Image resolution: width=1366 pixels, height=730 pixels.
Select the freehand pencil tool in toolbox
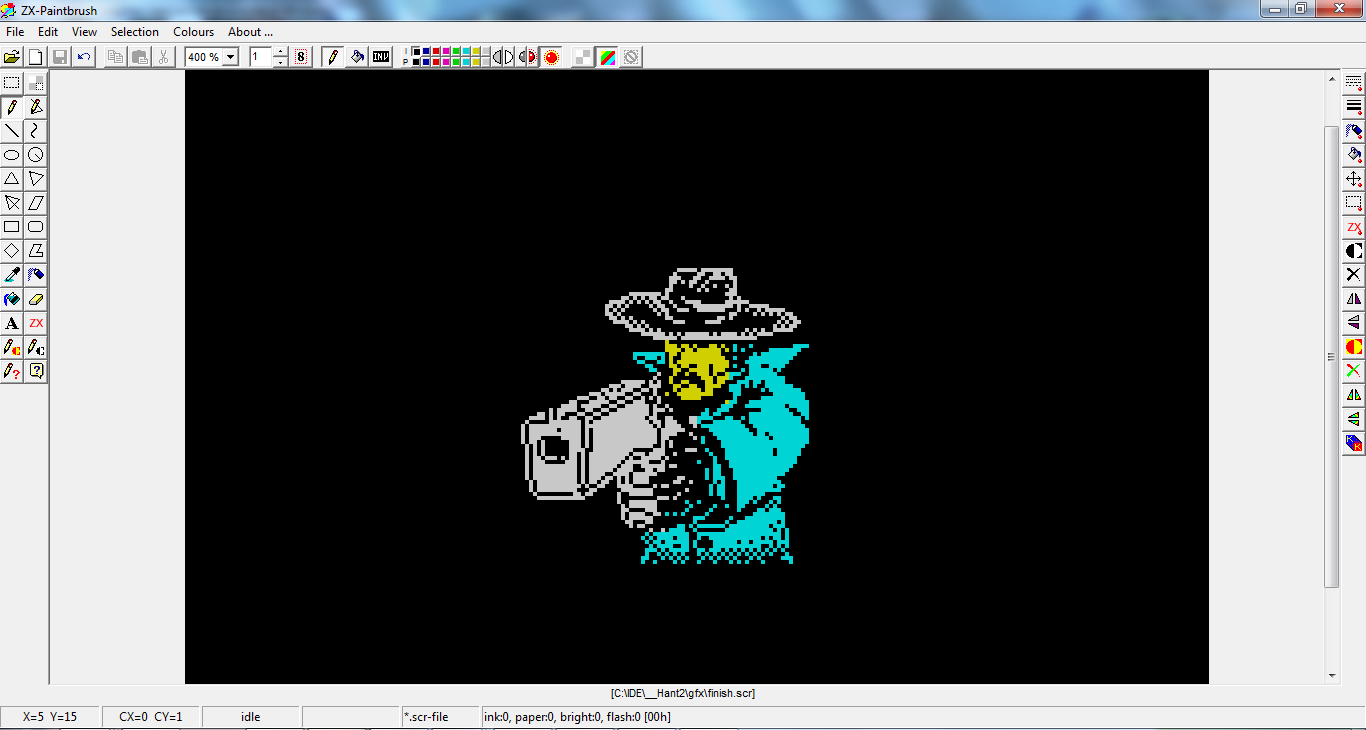coord(12,107)
